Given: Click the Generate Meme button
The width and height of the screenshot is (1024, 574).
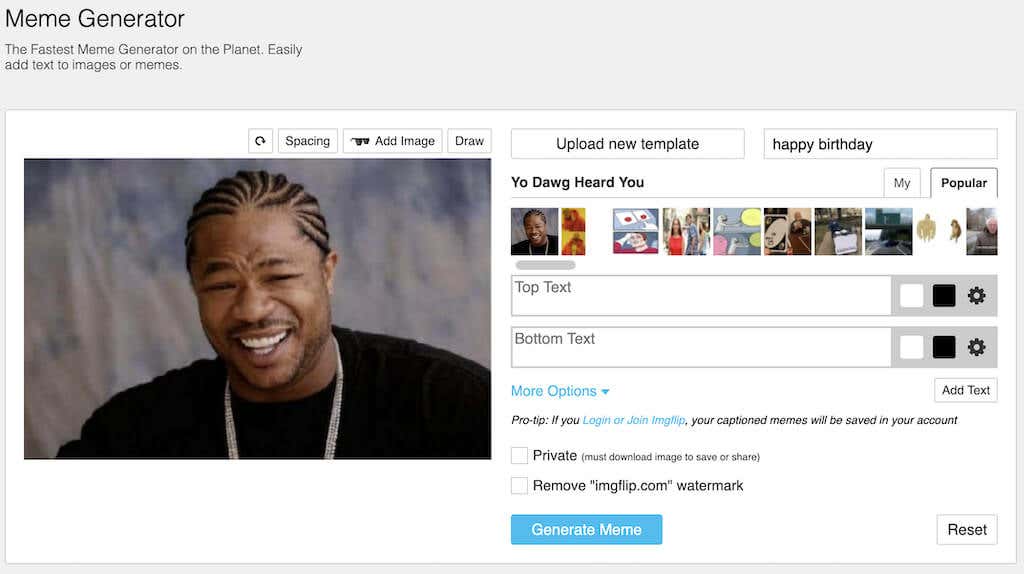Looking at the screenshot, I should [586, 530].
